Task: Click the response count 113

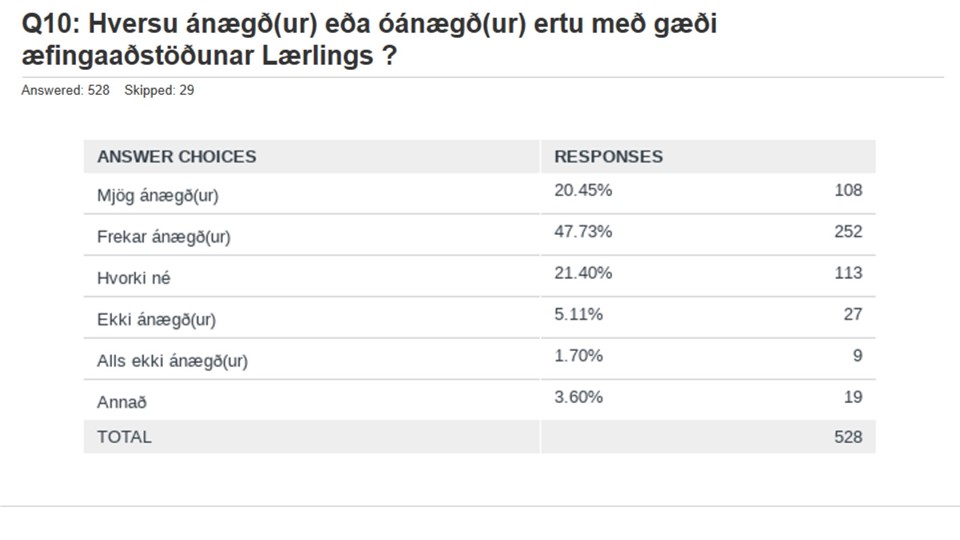Action: (848, 273)
